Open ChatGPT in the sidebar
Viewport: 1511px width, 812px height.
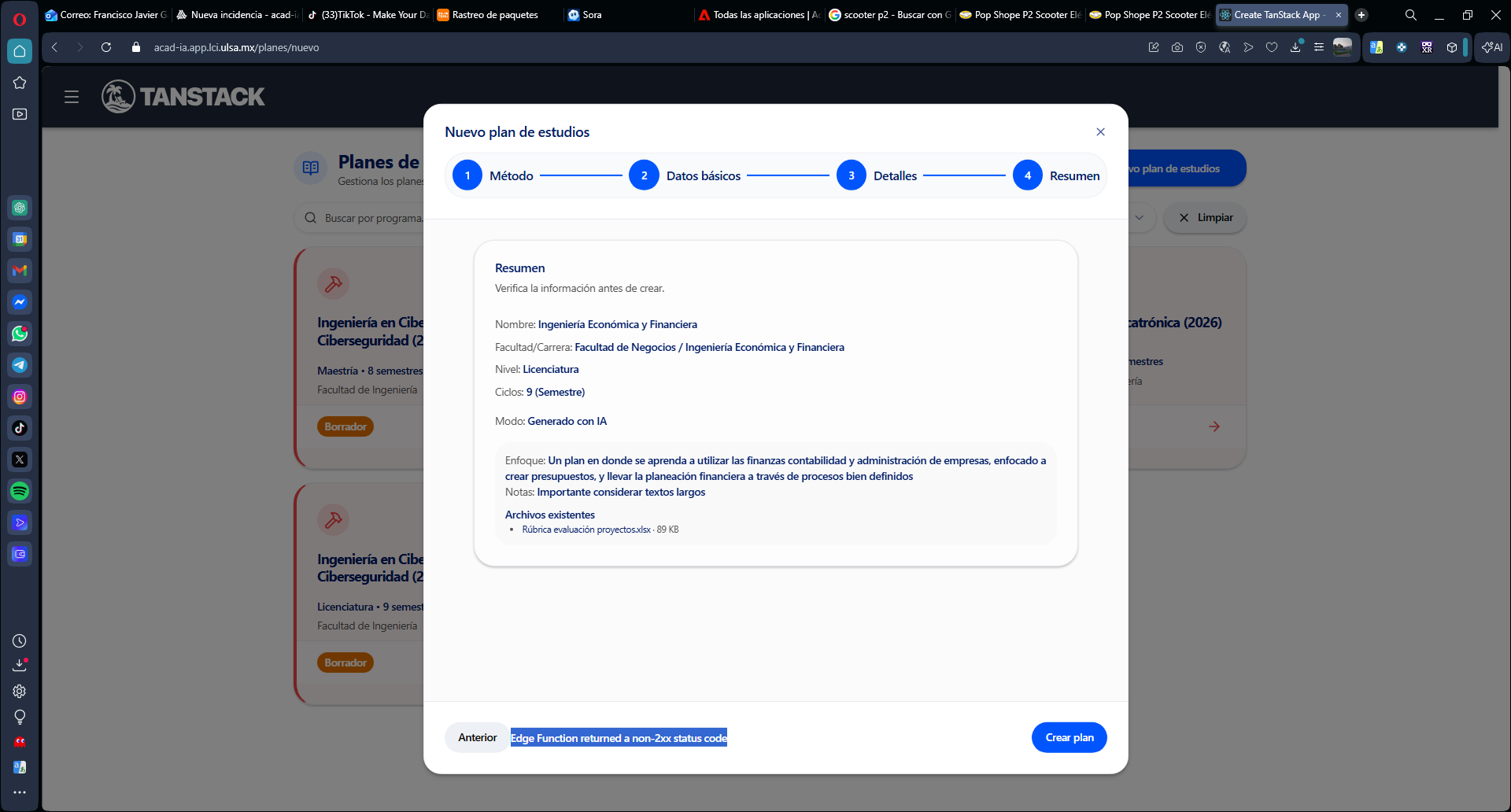(x=20, y=208)
